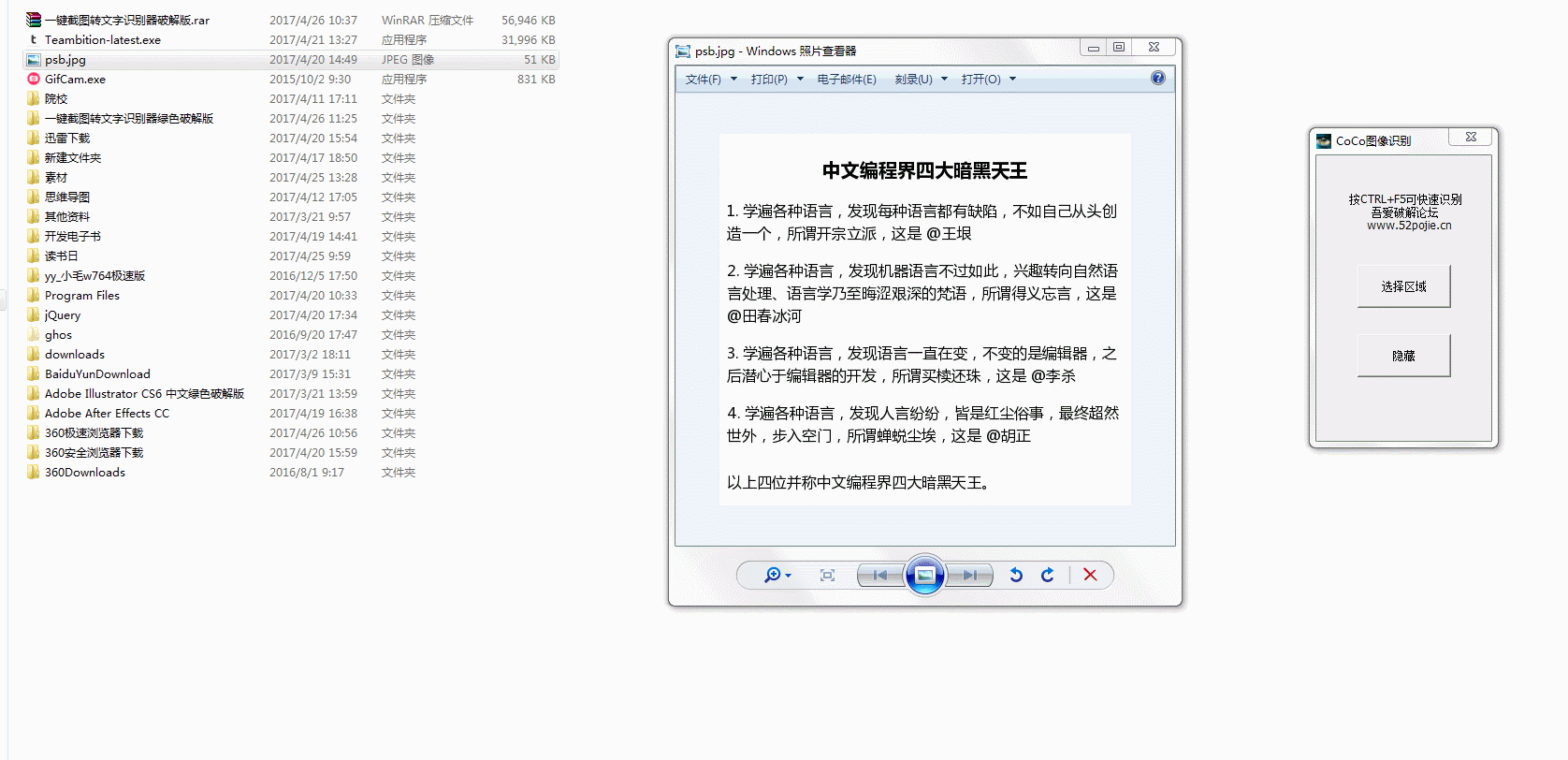Select the Teambition-latest.exe file icon
Image resolution: width=1568 pixels, height=760 pixels.
34,39
